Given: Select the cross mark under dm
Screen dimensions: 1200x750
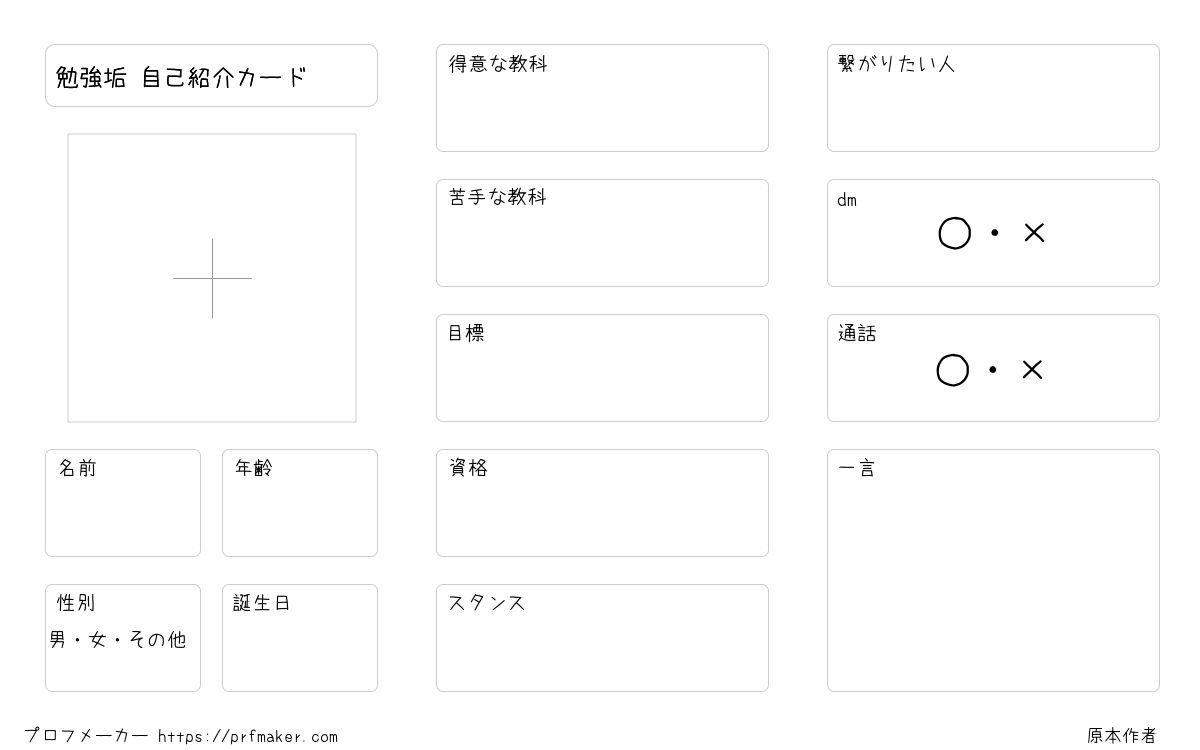Looking at the screenshot, I should 1034,233.
